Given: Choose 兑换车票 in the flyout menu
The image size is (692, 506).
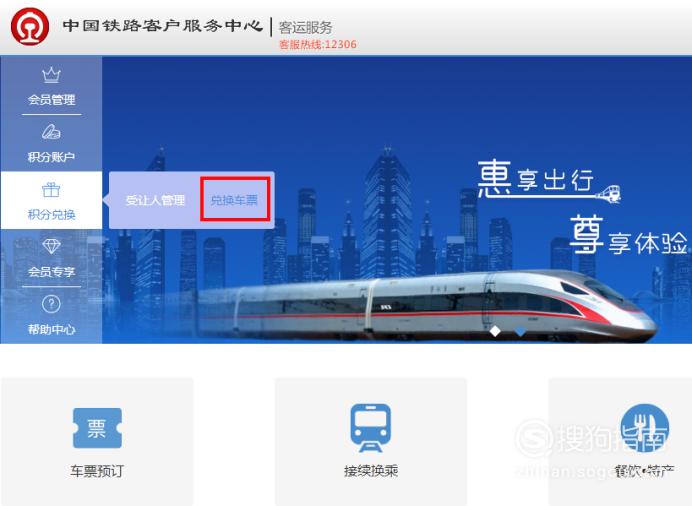Looking at the screenshot, I should (x=234, y=200).
